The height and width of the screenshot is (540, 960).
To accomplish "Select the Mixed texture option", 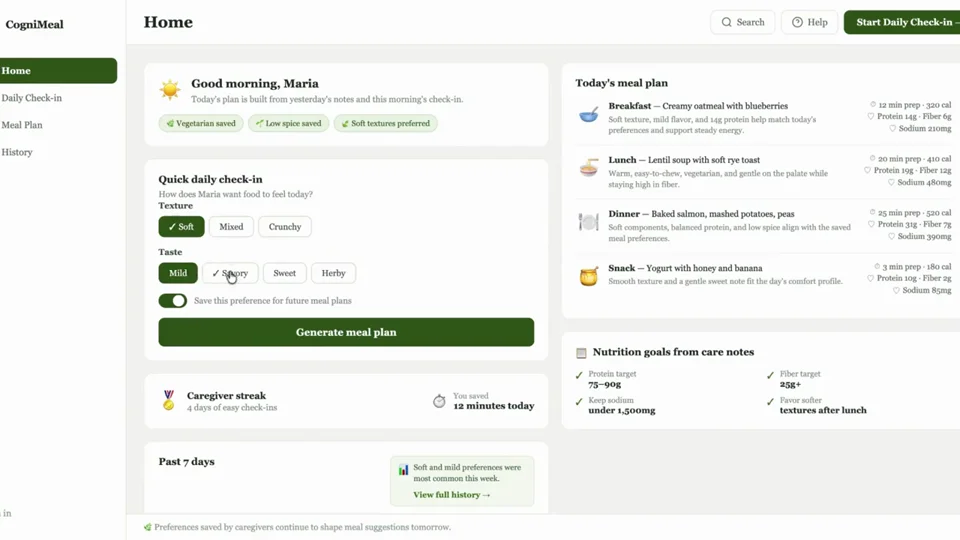I will (231, 227).
